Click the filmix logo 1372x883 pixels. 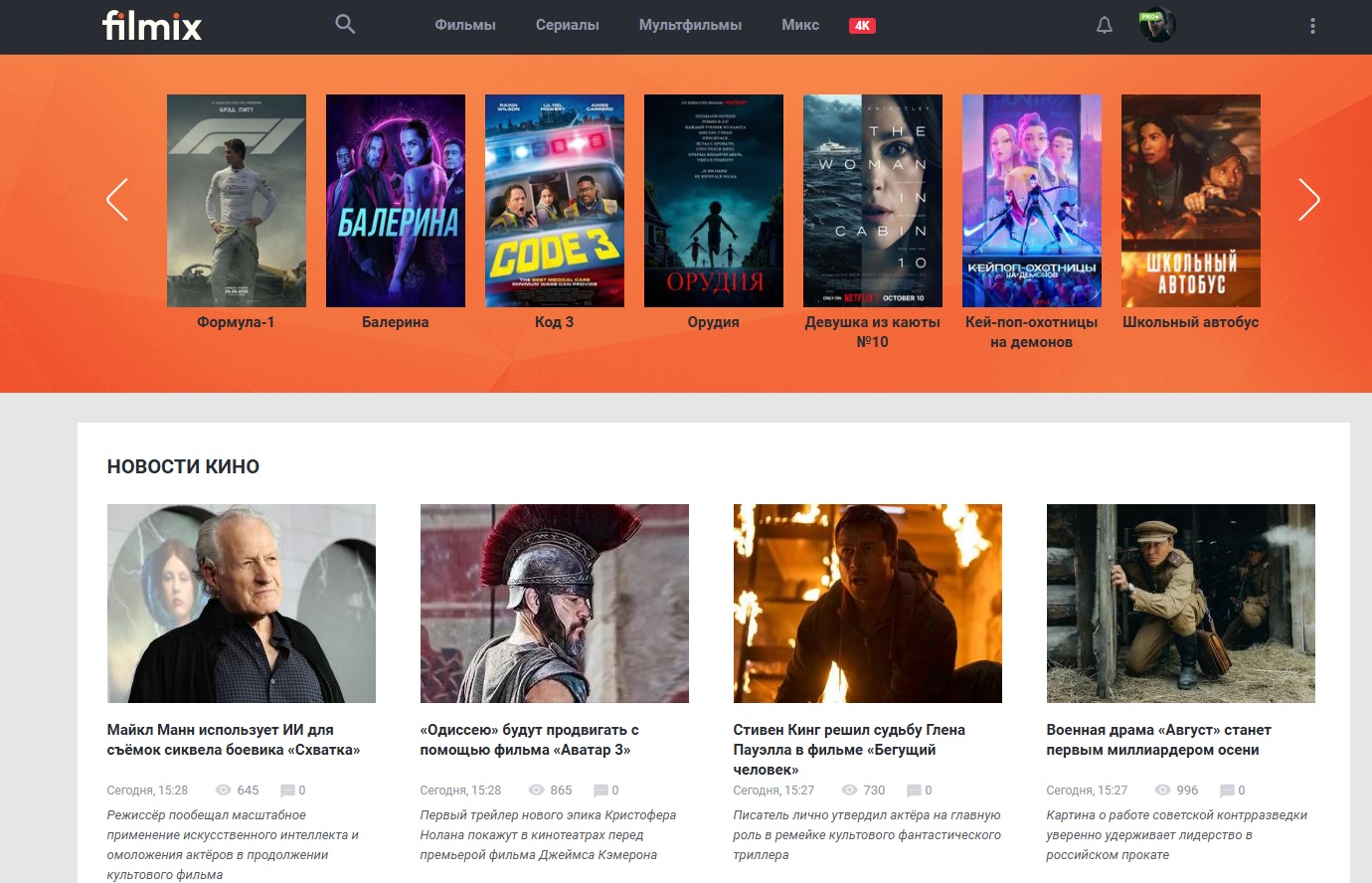click(152, 26)
